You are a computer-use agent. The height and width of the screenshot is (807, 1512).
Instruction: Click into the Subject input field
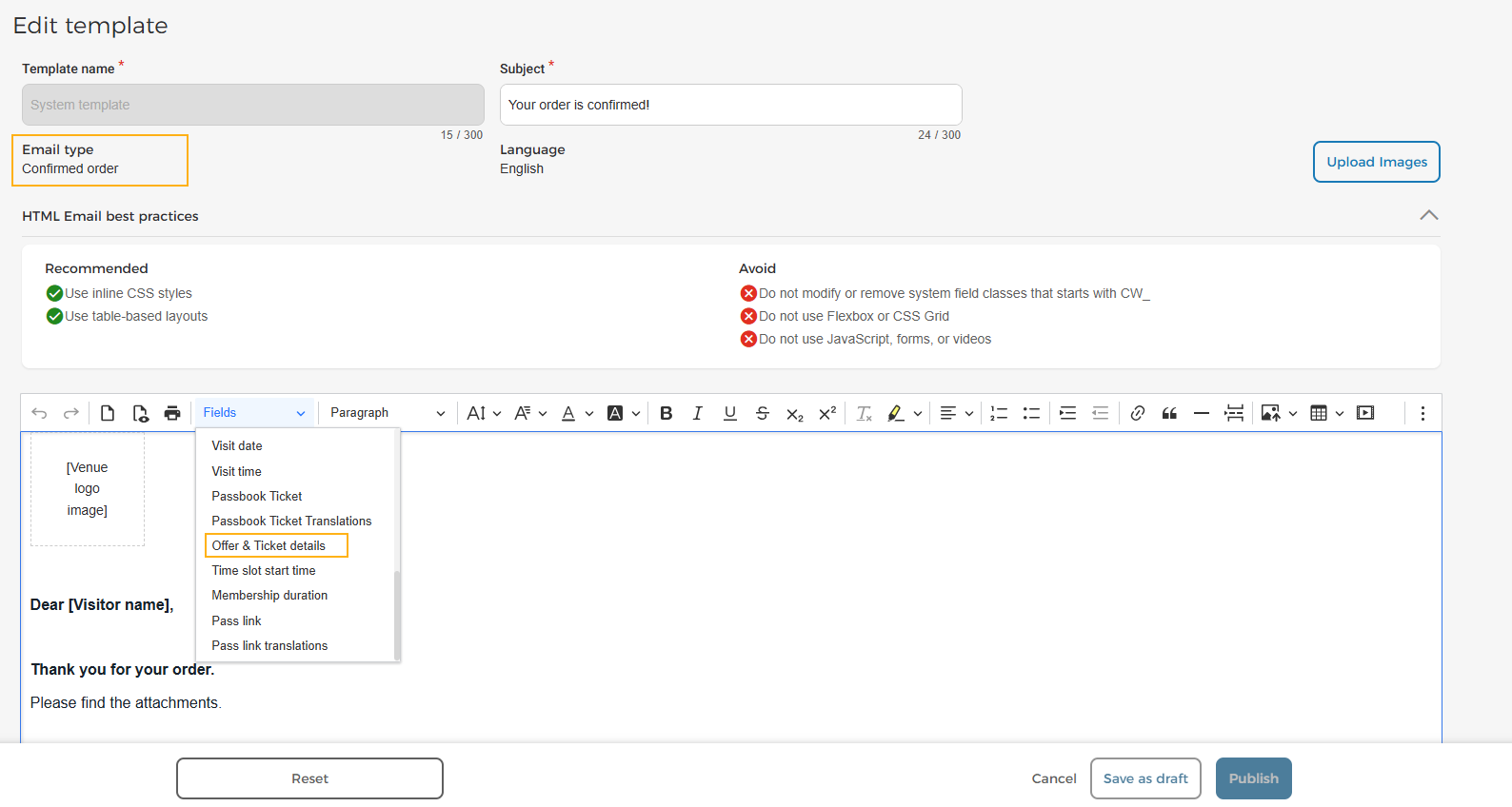[730, 105]
